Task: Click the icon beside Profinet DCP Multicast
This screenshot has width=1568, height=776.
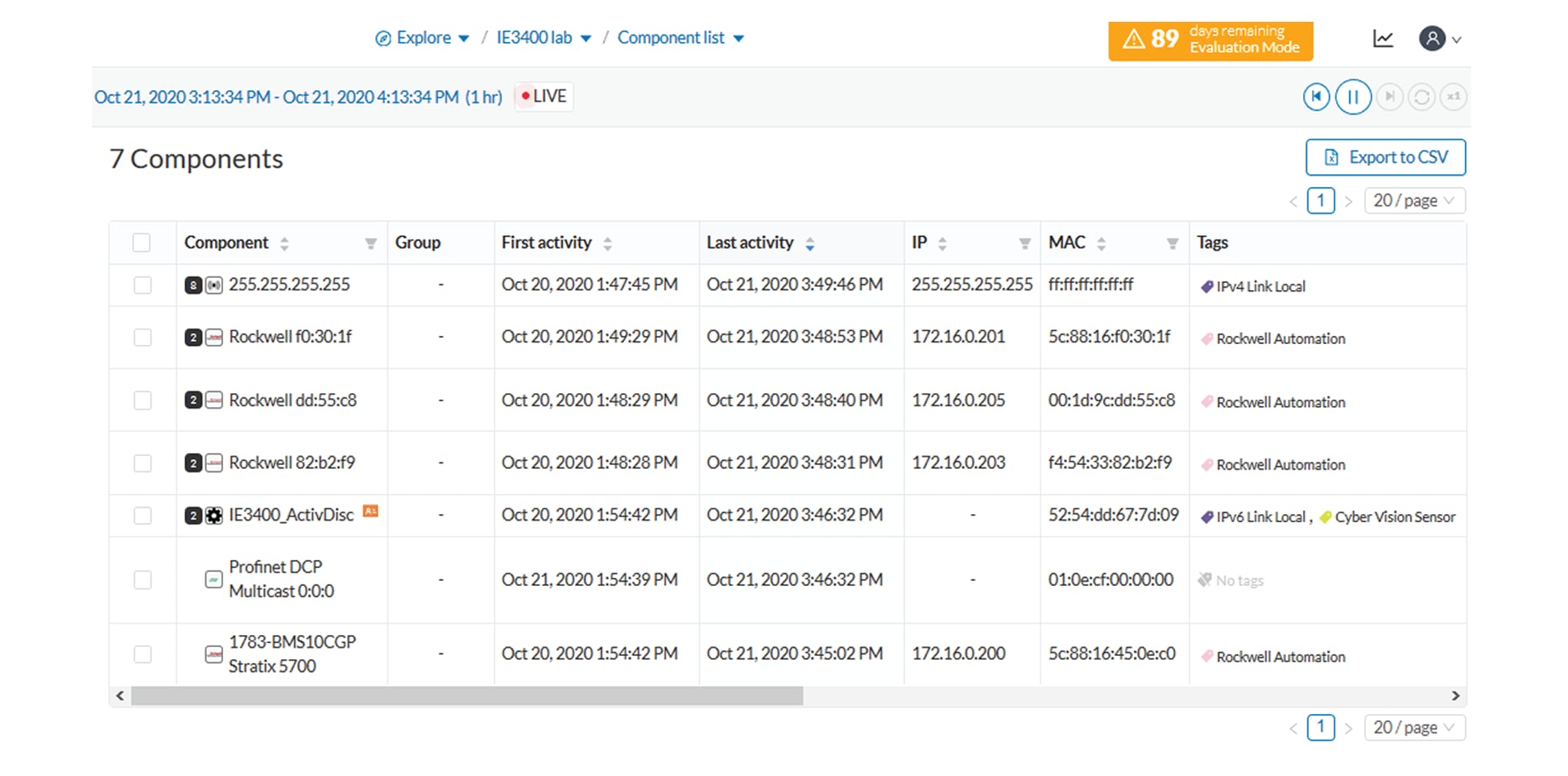Action: coord(213,579)
